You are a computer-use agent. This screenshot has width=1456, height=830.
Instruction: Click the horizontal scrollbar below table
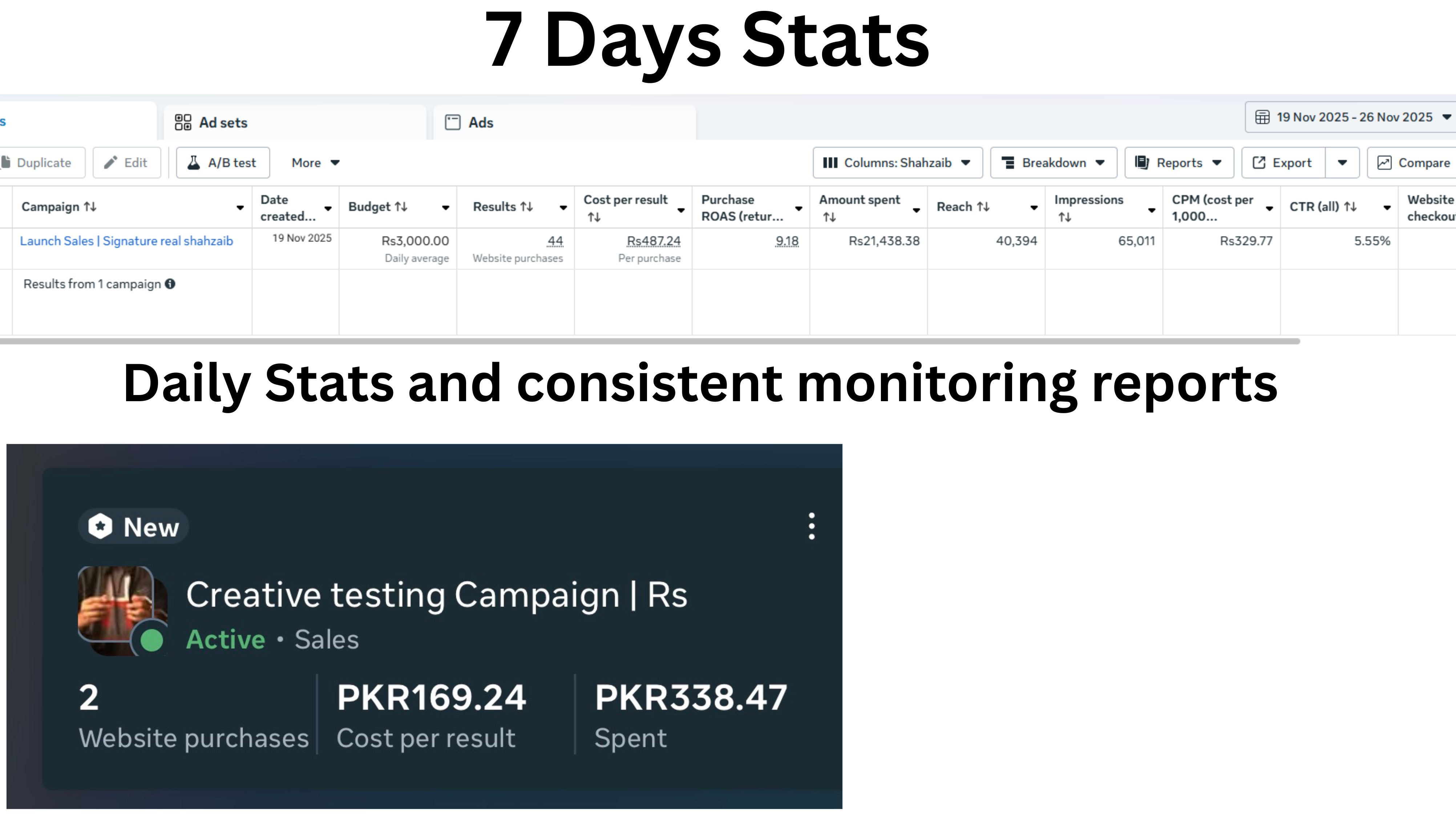pyautogui.click(x=650, y=342)
